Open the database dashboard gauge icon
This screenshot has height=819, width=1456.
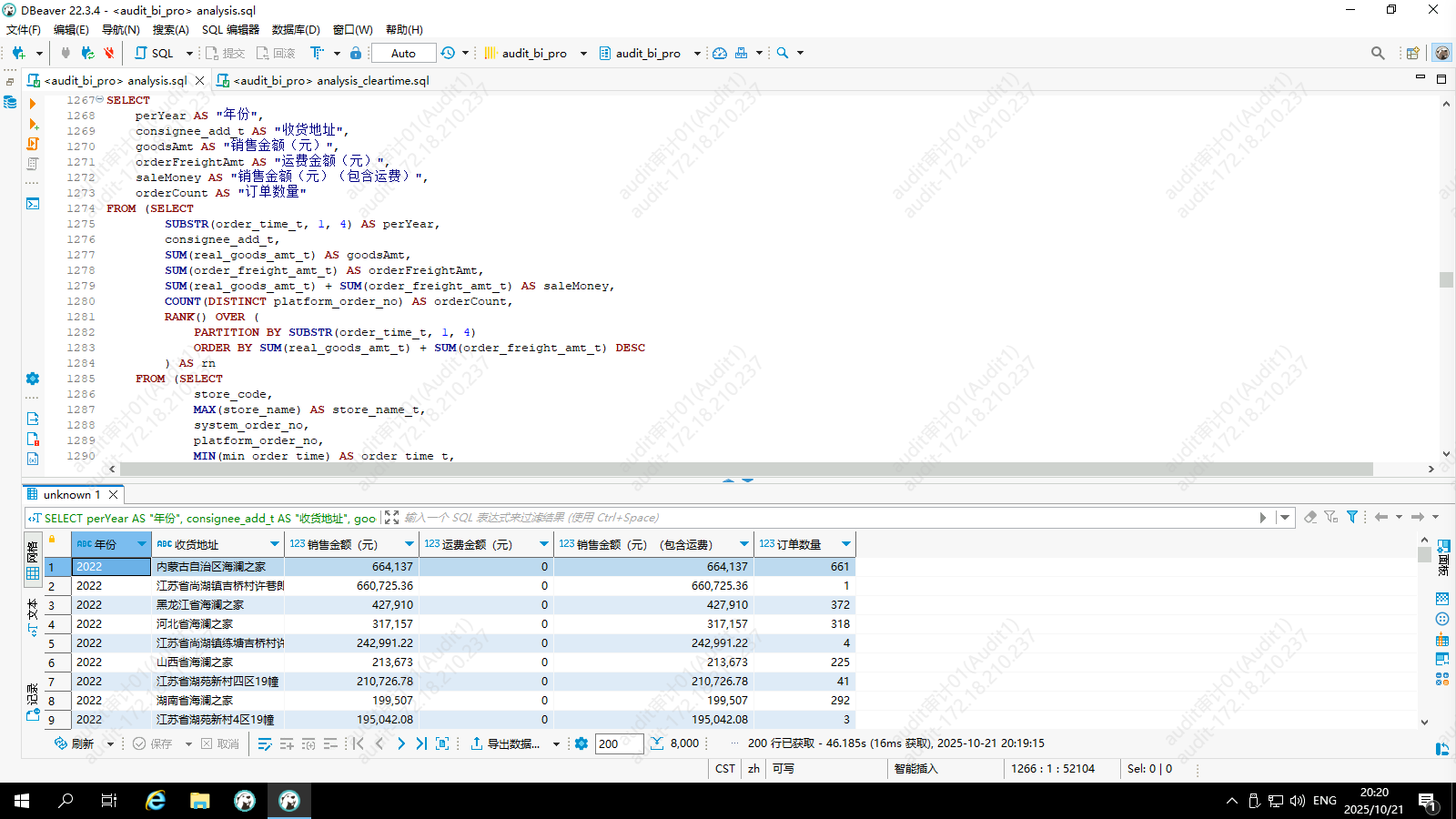[720, 53]
